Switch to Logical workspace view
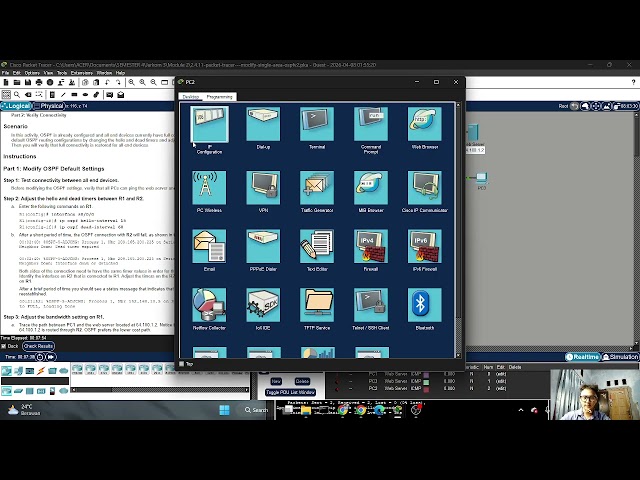 [x=16, y=106]
